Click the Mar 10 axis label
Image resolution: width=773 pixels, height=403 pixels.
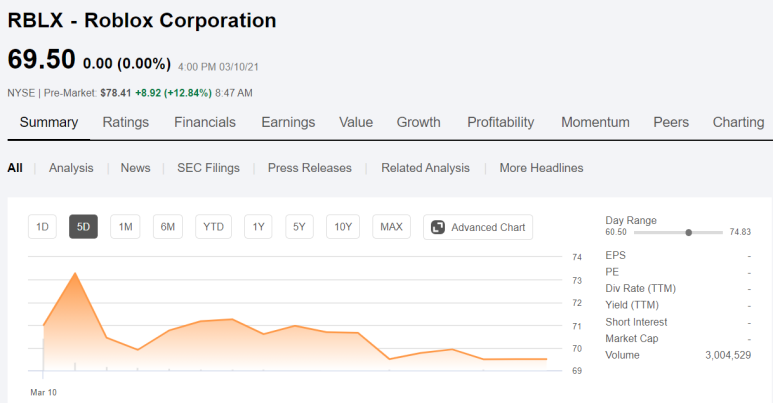[x=43, y=393]
